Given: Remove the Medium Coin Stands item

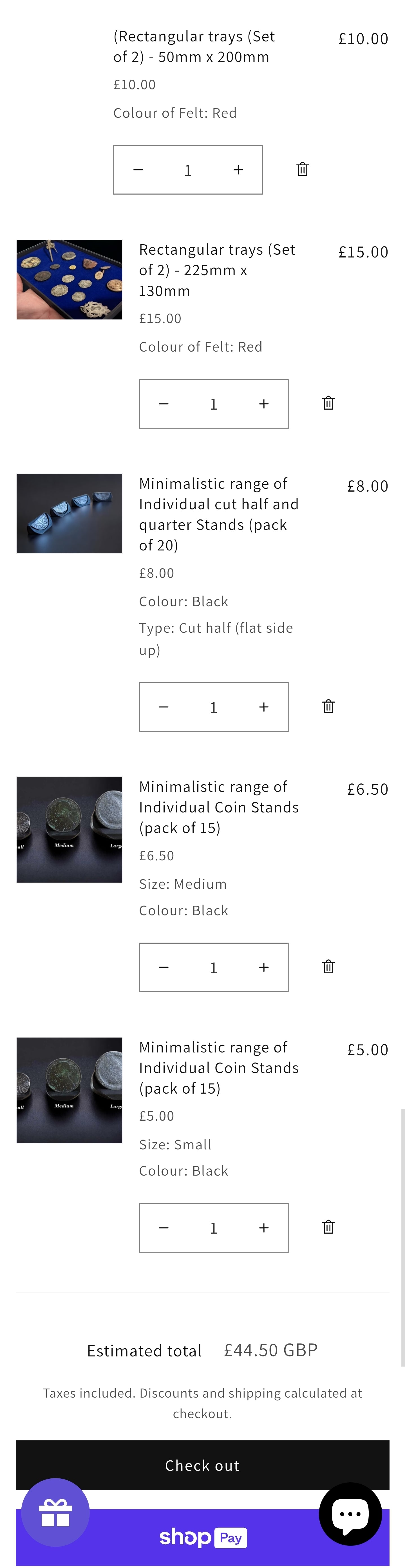Looking at the screenshot, I should (328, 967).
